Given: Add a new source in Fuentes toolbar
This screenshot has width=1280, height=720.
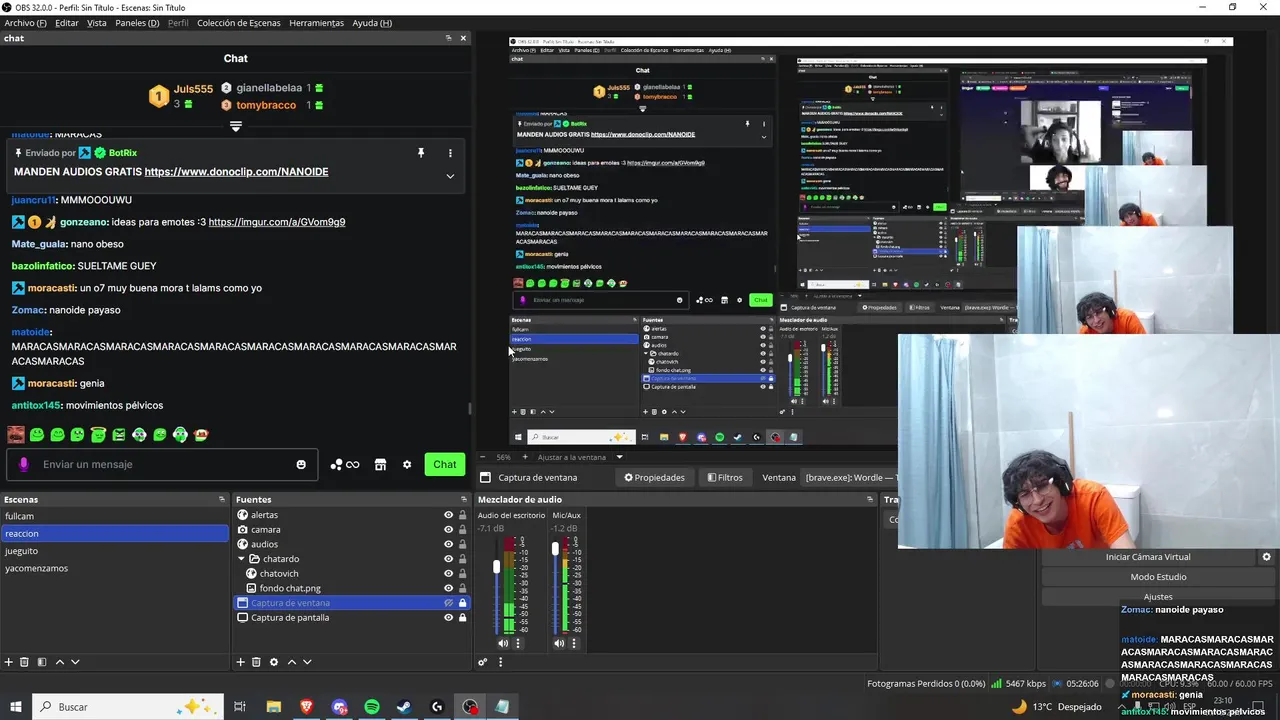Looking at the screenshot, I should click(x=240, y=662).
